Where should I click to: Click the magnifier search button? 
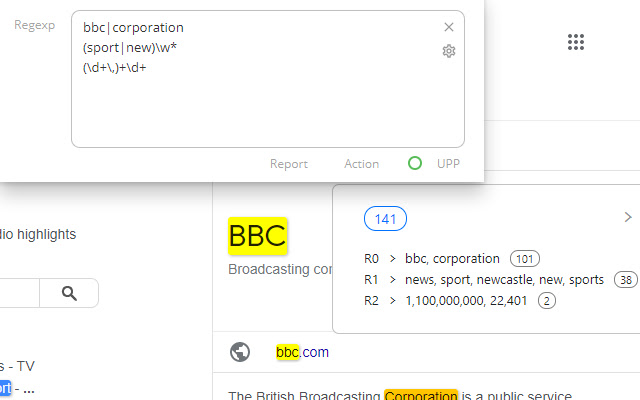pos(69,293)
